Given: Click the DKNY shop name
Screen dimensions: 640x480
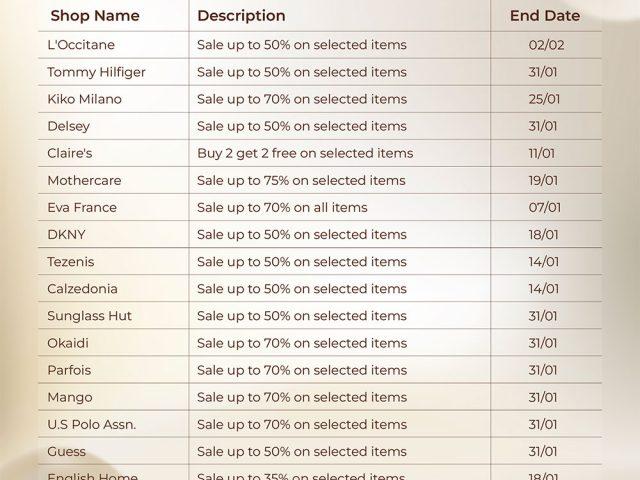Looking at the screenshot, I should tap(67, 234).
